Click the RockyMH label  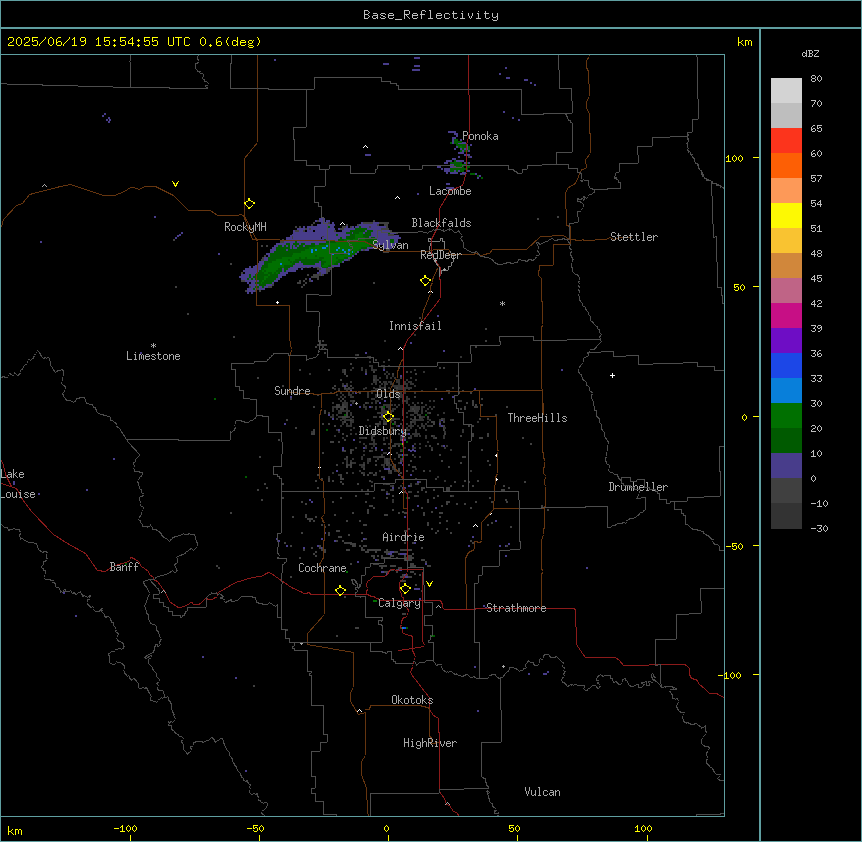click(245, 227)
